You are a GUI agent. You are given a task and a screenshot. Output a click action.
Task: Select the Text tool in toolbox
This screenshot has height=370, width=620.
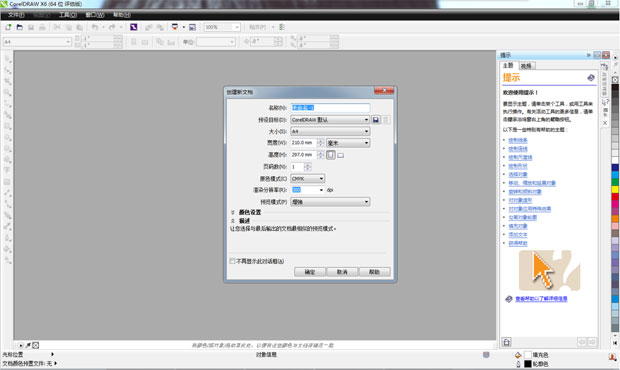[x=8, y=170]
